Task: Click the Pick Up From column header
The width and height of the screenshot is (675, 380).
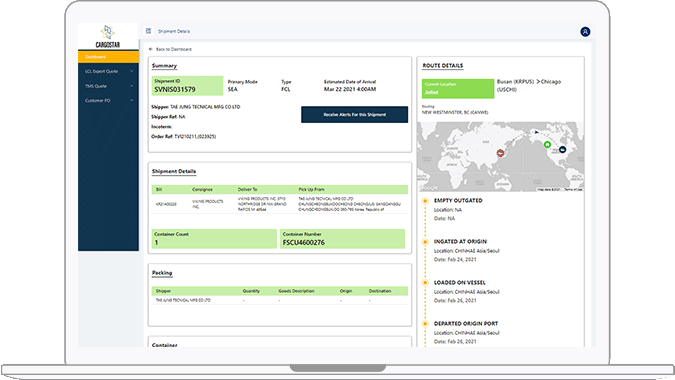Action: [312, 189]
